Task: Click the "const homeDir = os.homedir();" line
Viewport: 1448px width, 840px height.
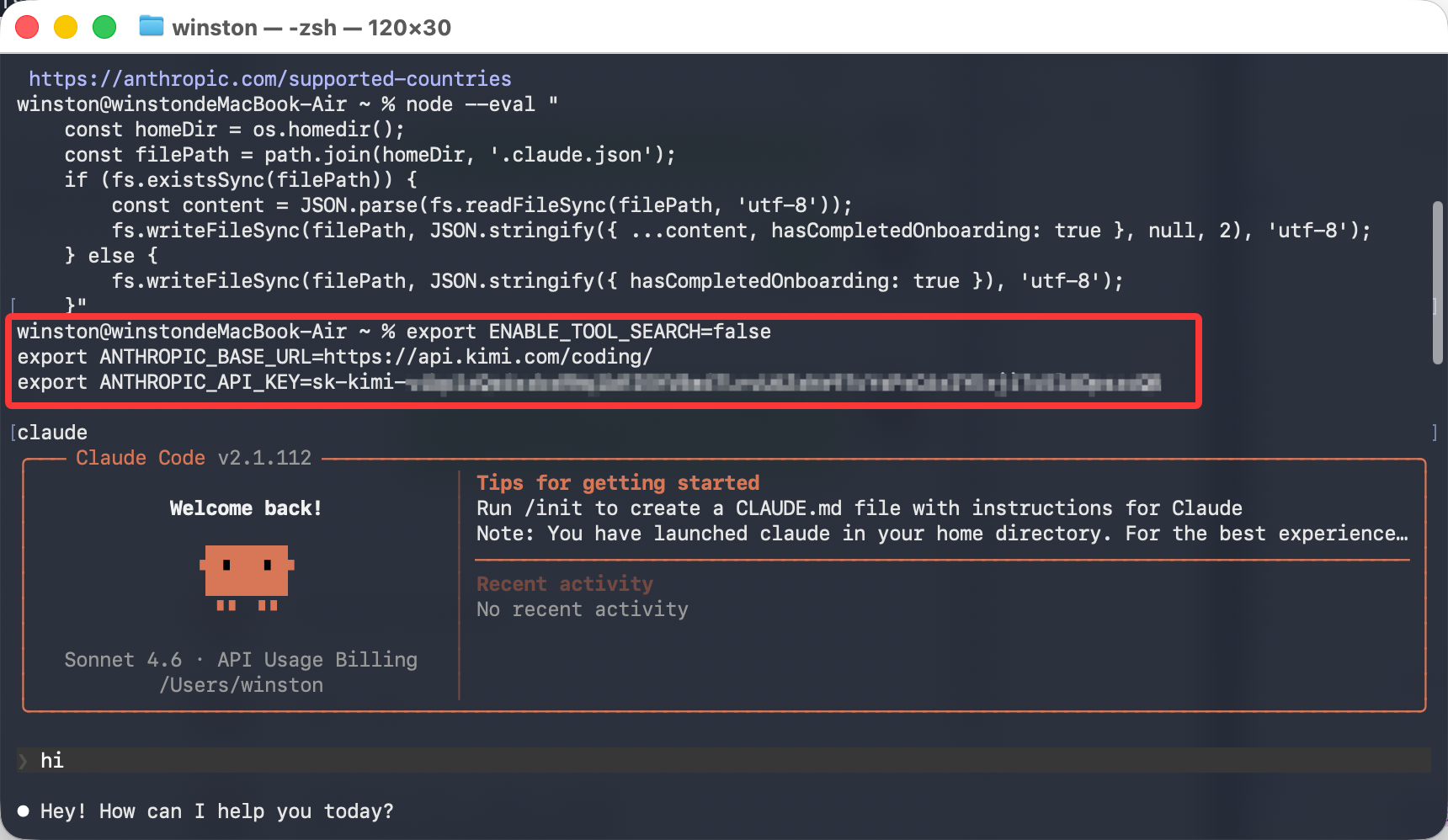Action: 235,130
